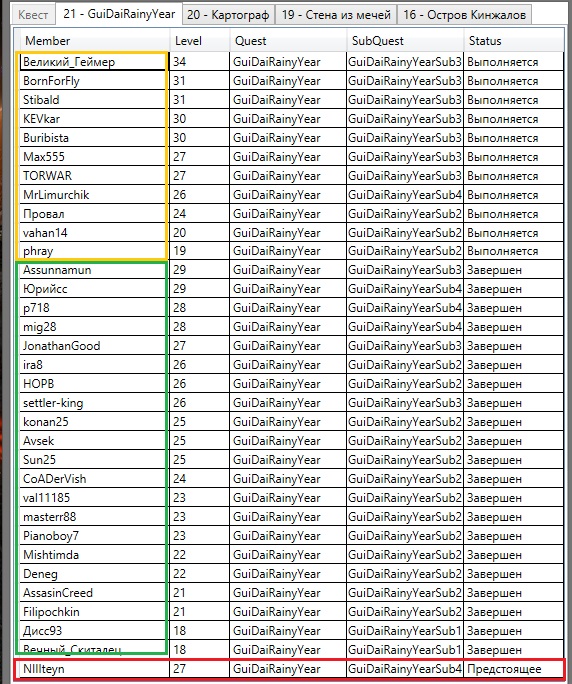Viewport: 572px width, 684px height.
Task: Sort by the SubQuest column header
Action: click(405, 41)
